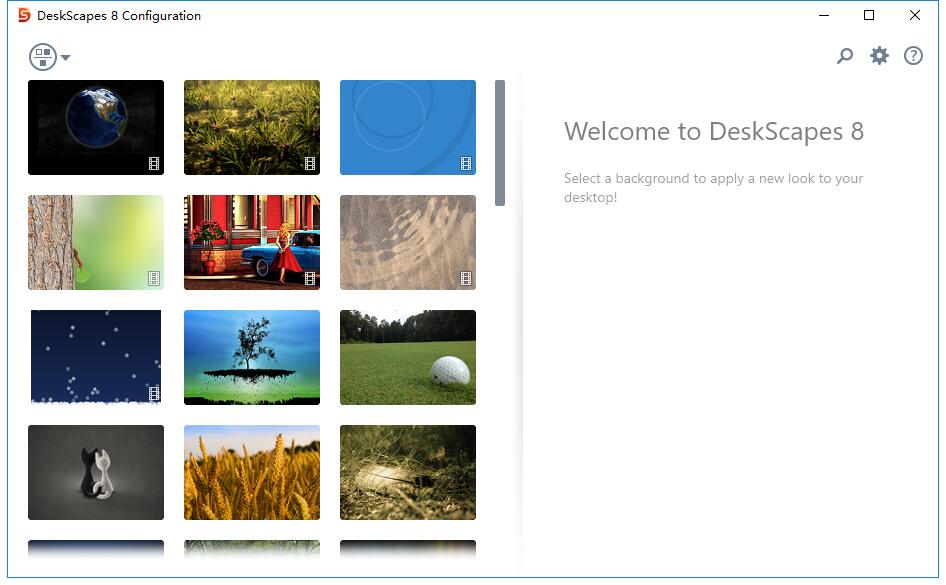Image resolution: width=946 pixels, height=585 pixels.
Task: Select the ladybug on tree bark wallpaper
Action: tap(95, 242)
